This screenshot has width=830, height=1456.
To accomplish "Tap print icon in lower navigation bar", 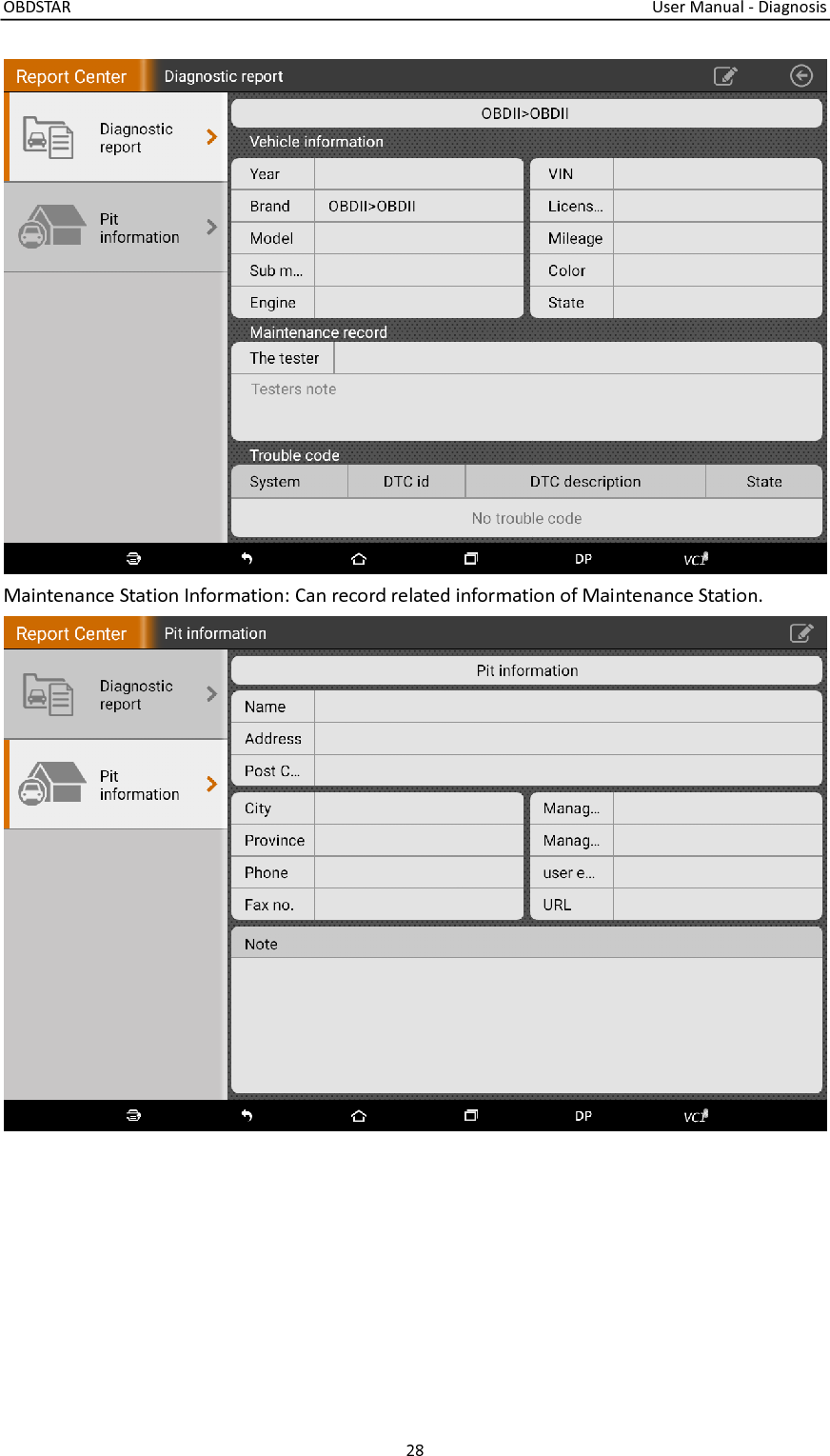I will tap(134, 1116).
